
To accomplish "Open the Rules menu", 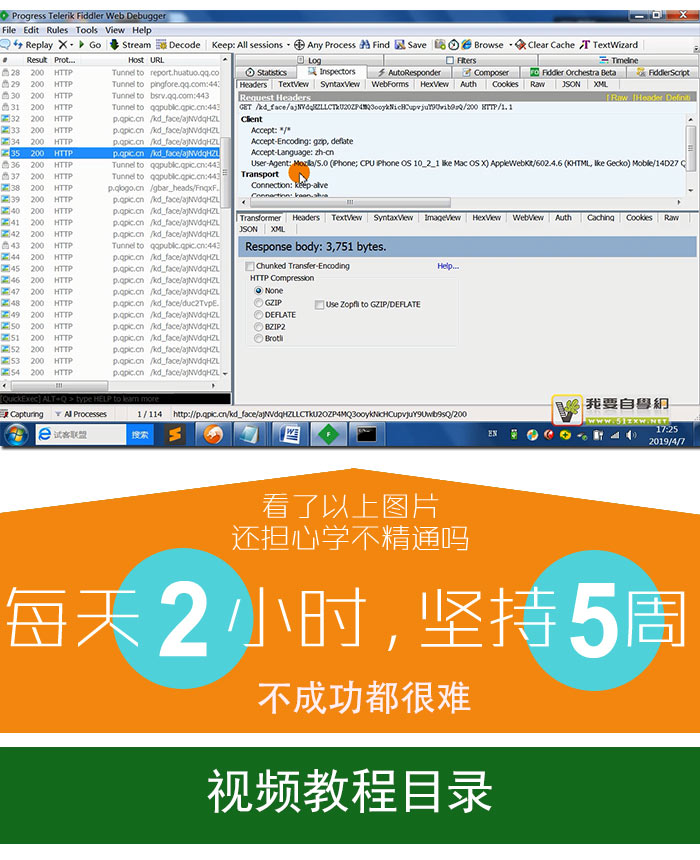I will point(57,30).
